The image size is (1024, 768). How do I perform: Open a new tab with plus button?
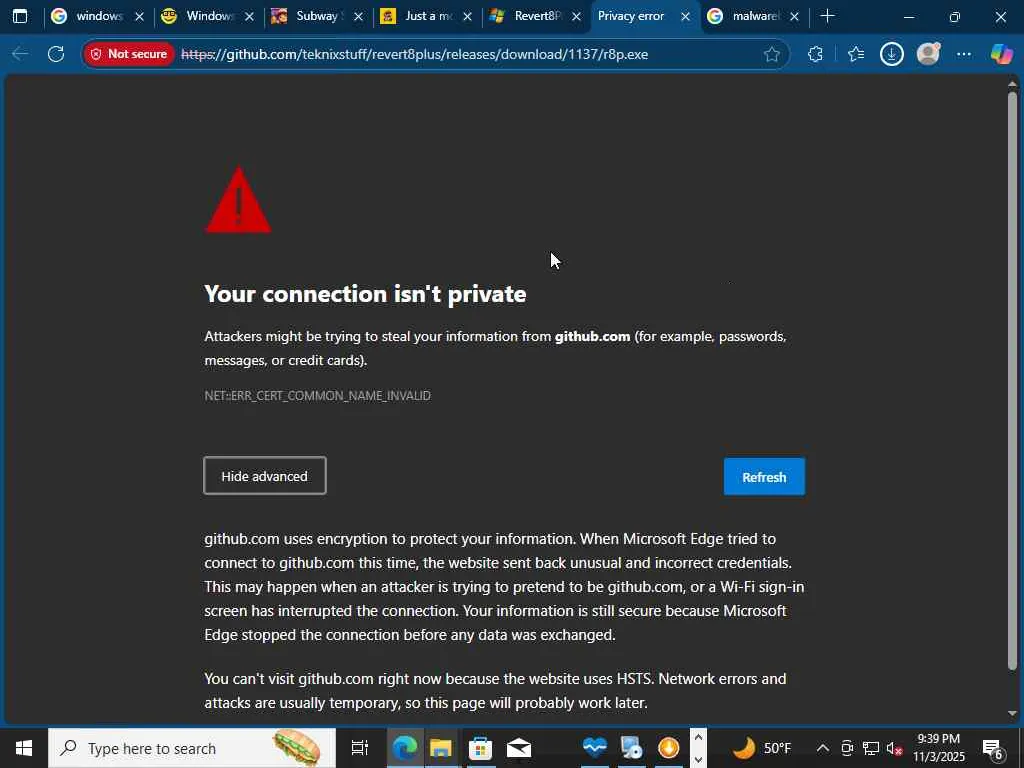click(x=827, y=16)
